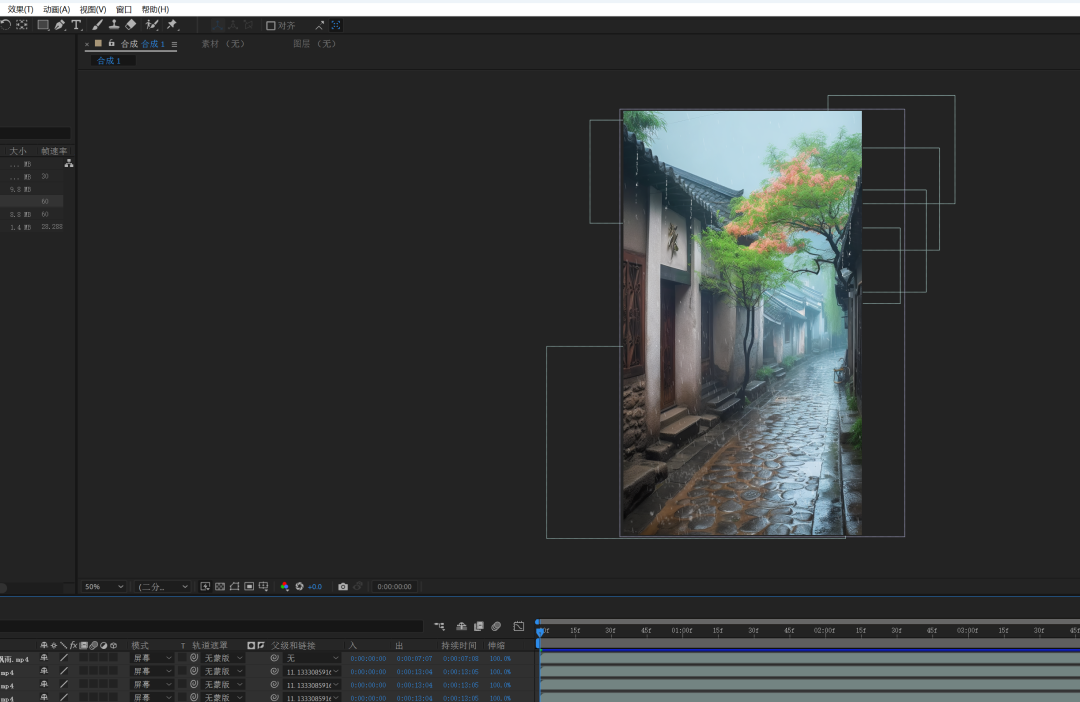
Task: Select the Pen tool
Action: [60, 24]
